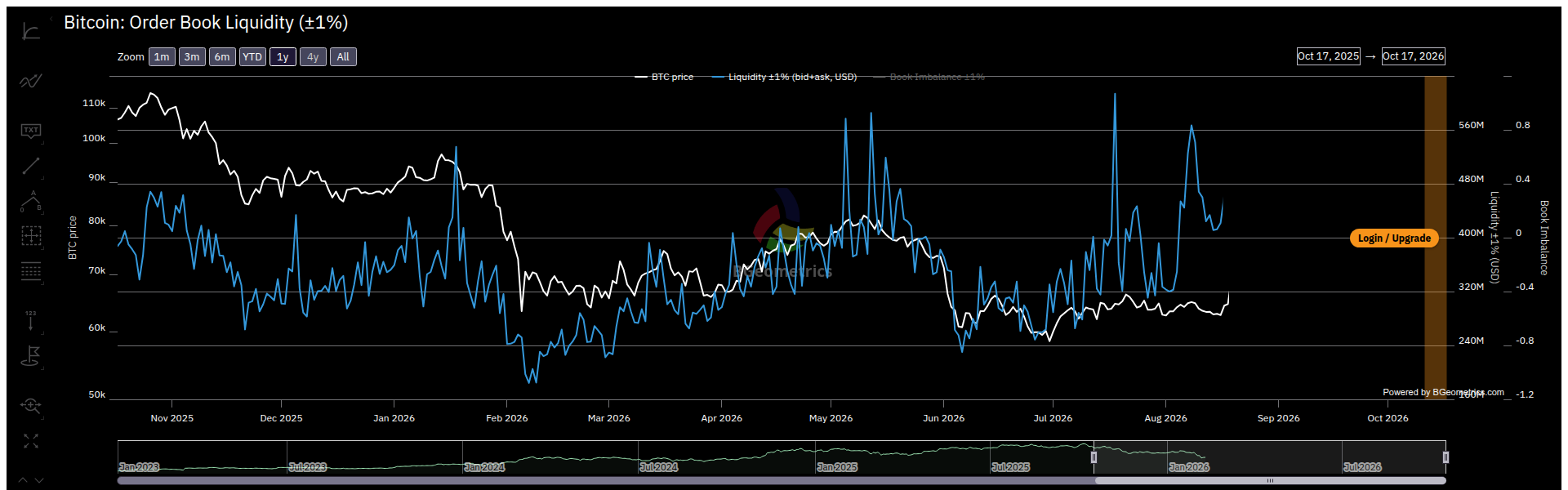Set zoom range to 4y
This screenshot has height=490, width=1568.
tap(313, 57)
